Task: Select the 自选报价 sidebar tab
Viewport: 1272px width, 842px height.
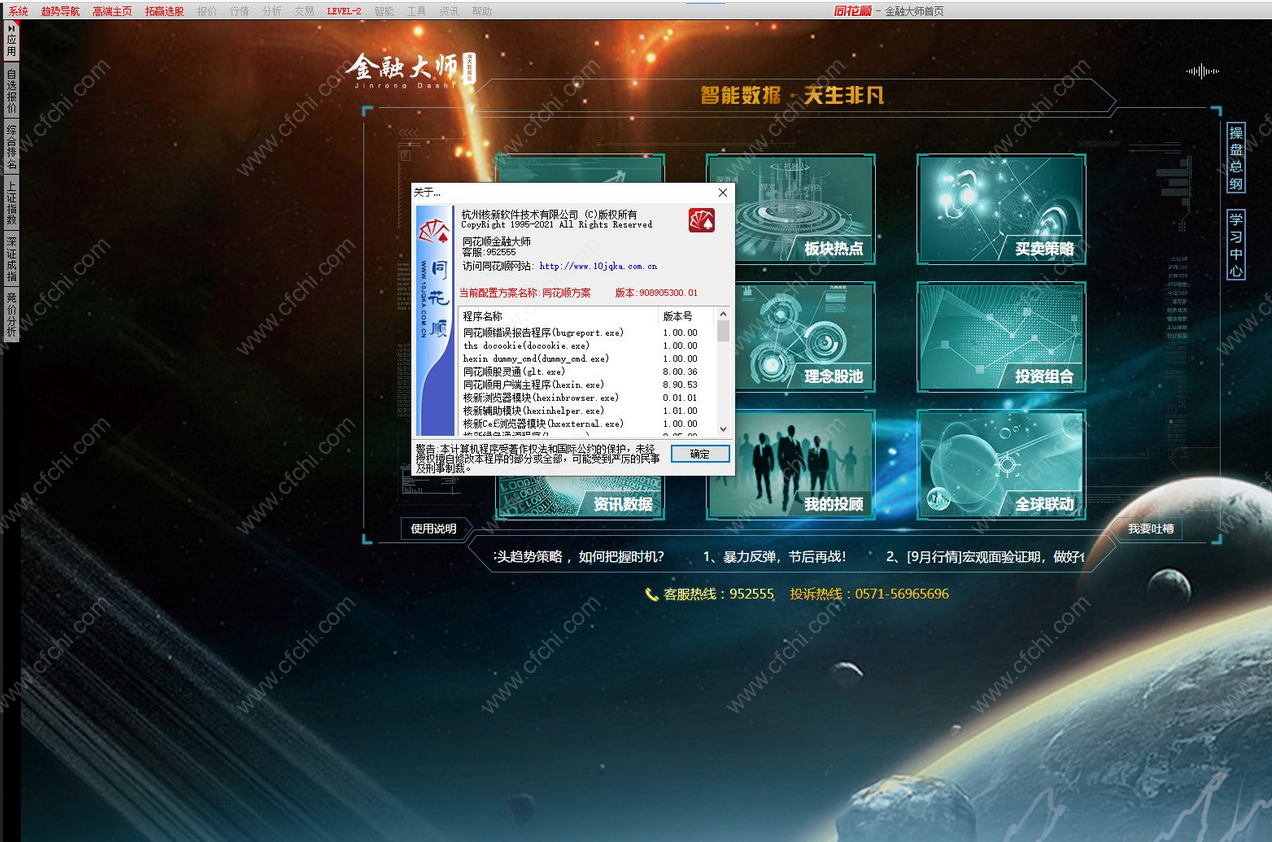Action: point(12,91)
